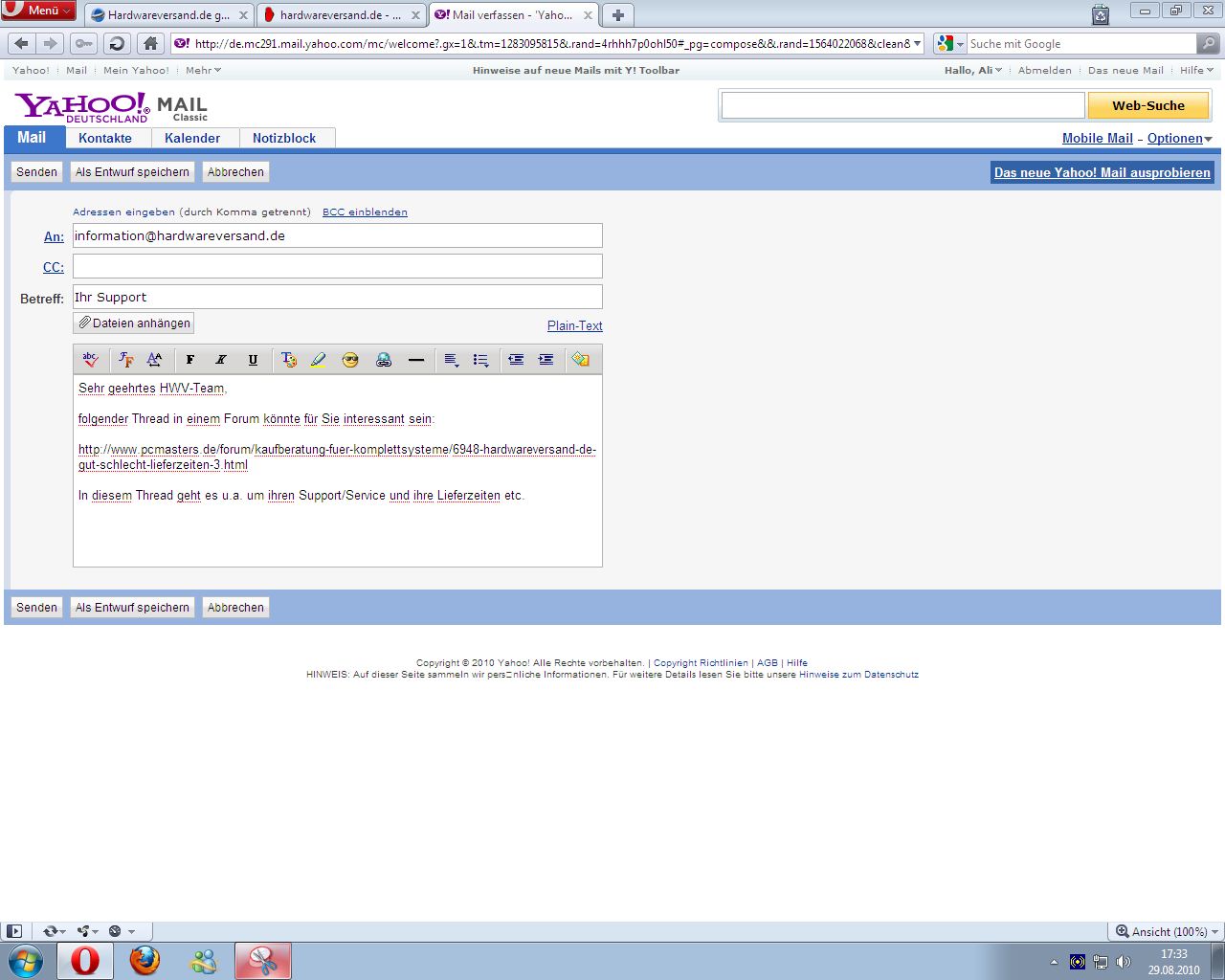Go back with the browser Back arrow
The width and height of the screenshot is (1225, 980).
(22, 43)
